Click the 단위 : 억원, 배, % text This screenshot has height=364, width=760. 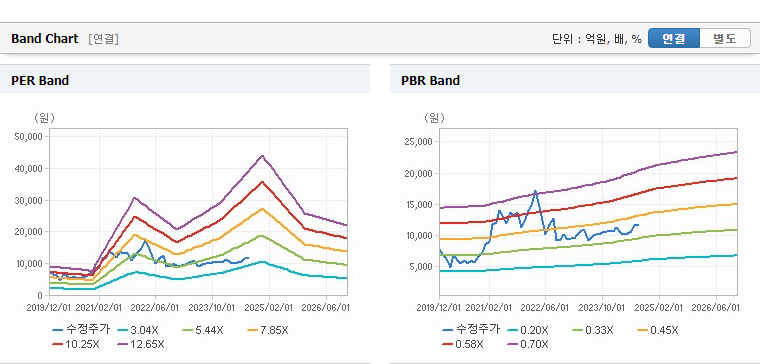597,39
